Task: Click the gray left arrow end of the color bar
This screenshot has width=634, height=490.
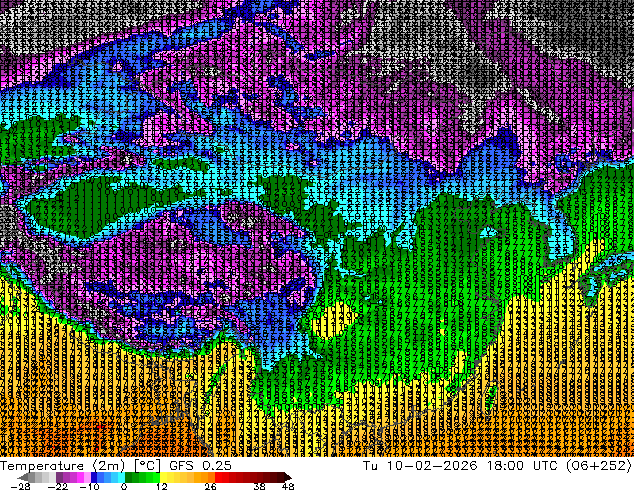Action: pyautogui.click(x=22, y=477)
